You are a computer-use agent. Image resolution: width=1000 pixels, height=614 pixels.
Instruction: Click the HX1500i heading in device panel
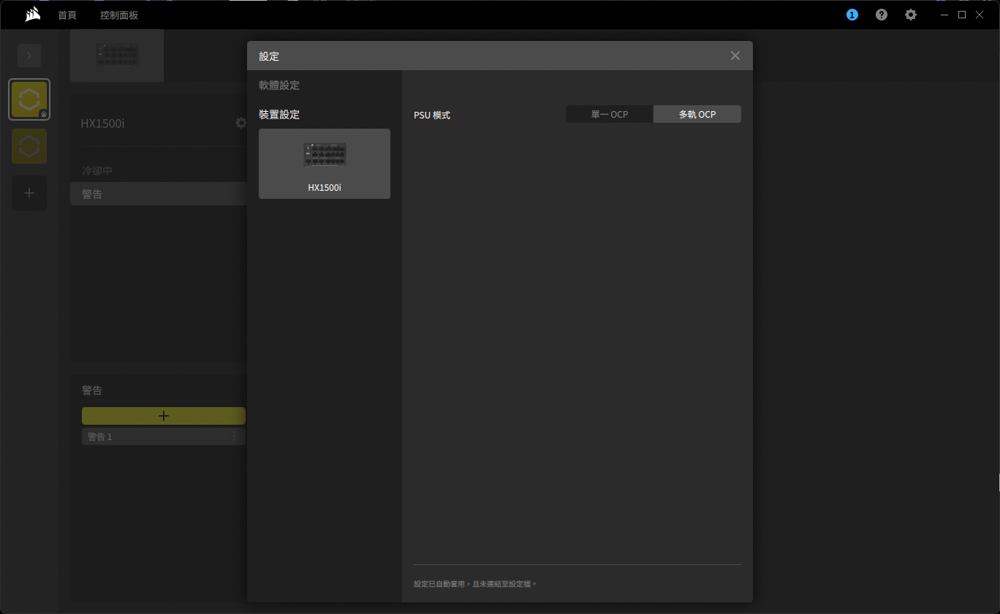(103, 124)
